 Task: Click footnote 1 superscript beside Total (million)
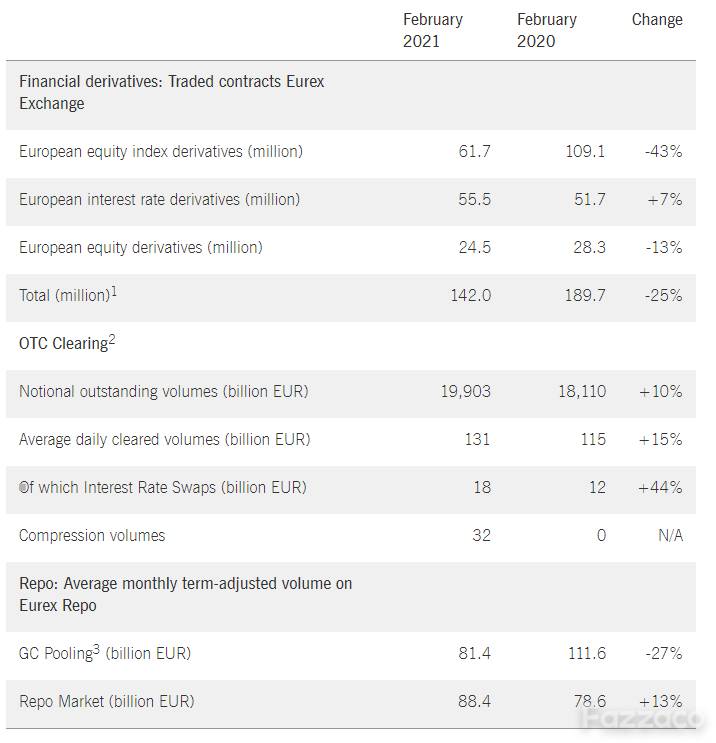coord(114,291)
